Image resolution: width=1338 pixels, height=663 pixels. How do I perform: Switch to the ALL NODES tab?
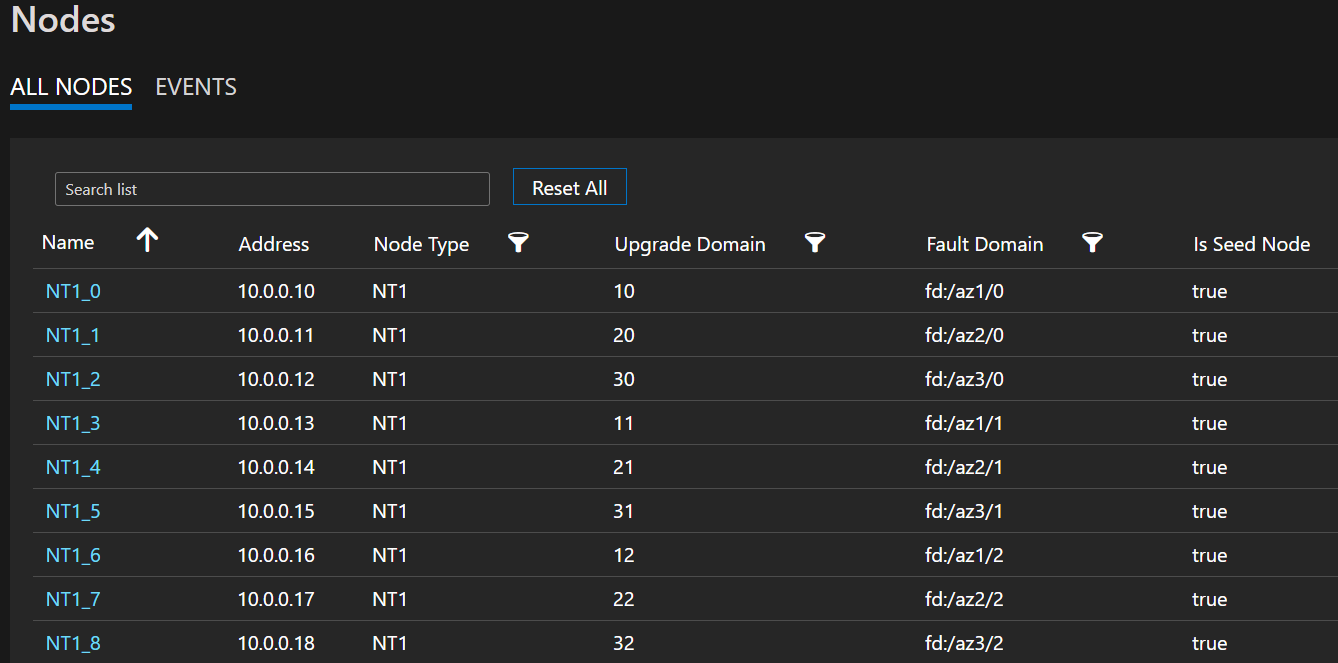(71, 87)
